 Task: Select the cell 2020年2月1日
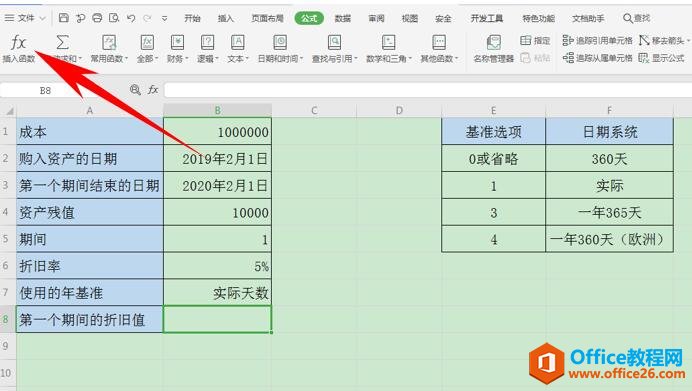tap(218, 185)
